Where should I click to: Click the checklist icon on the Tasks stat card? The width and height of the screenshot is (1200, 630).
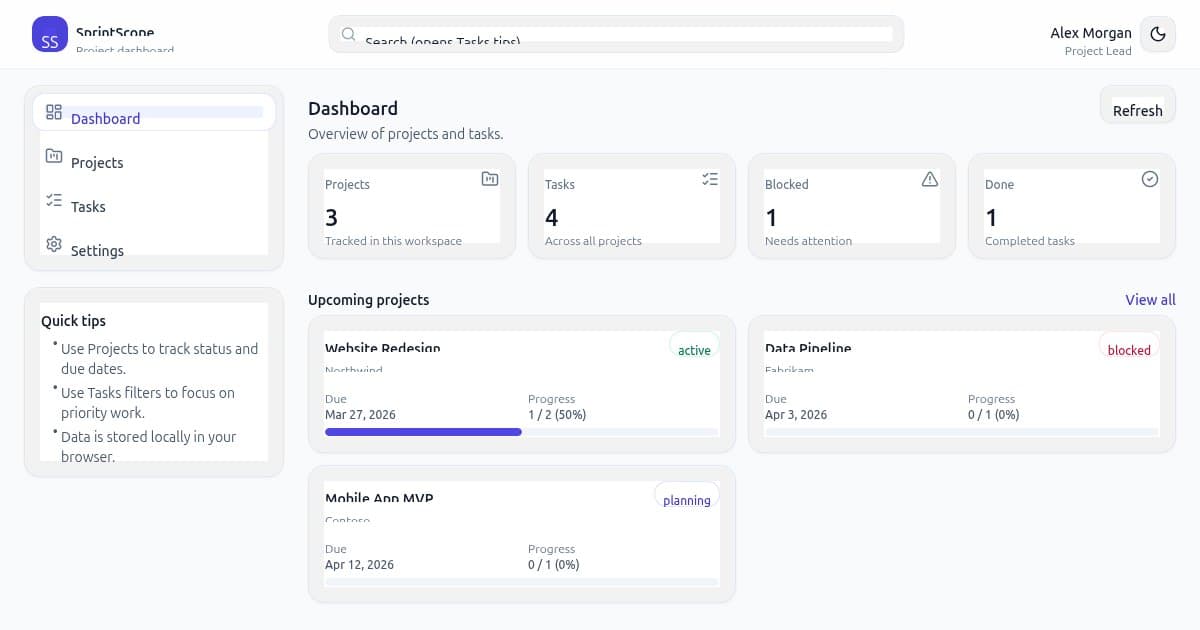(710, 179)
